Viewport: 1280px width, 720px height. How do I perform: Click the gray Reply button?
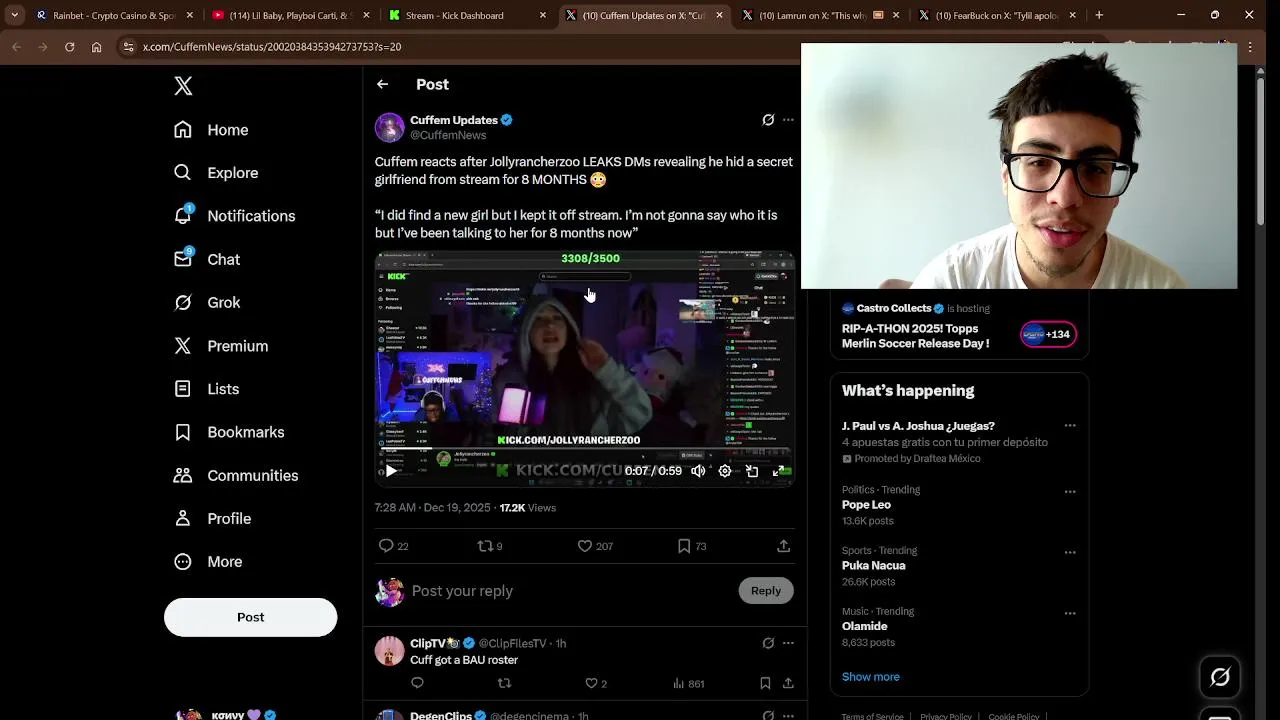766,591
